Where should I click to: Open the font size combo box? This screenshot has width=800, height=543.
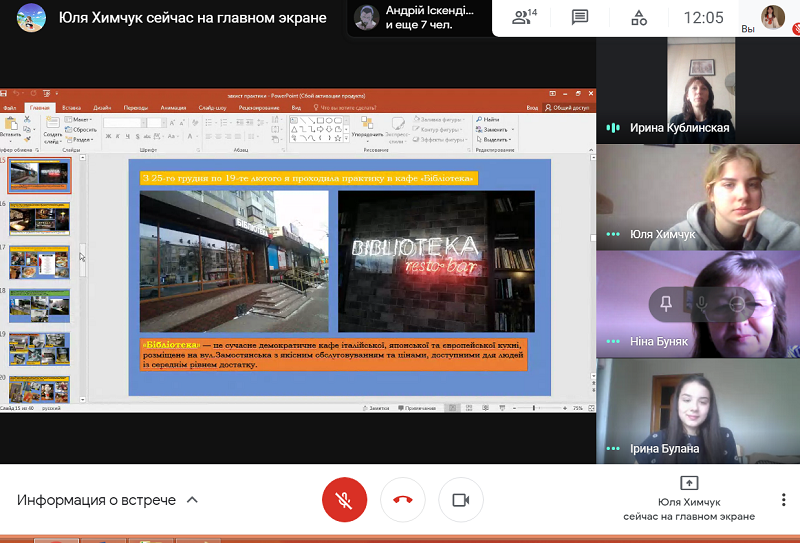pyautogui.click(x=156, y=122)
